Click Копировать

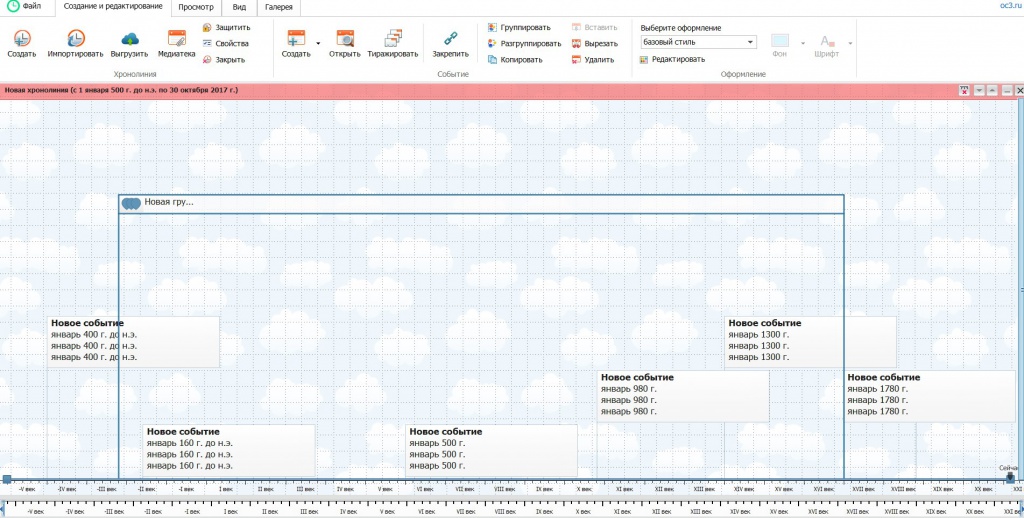[515, 59]
